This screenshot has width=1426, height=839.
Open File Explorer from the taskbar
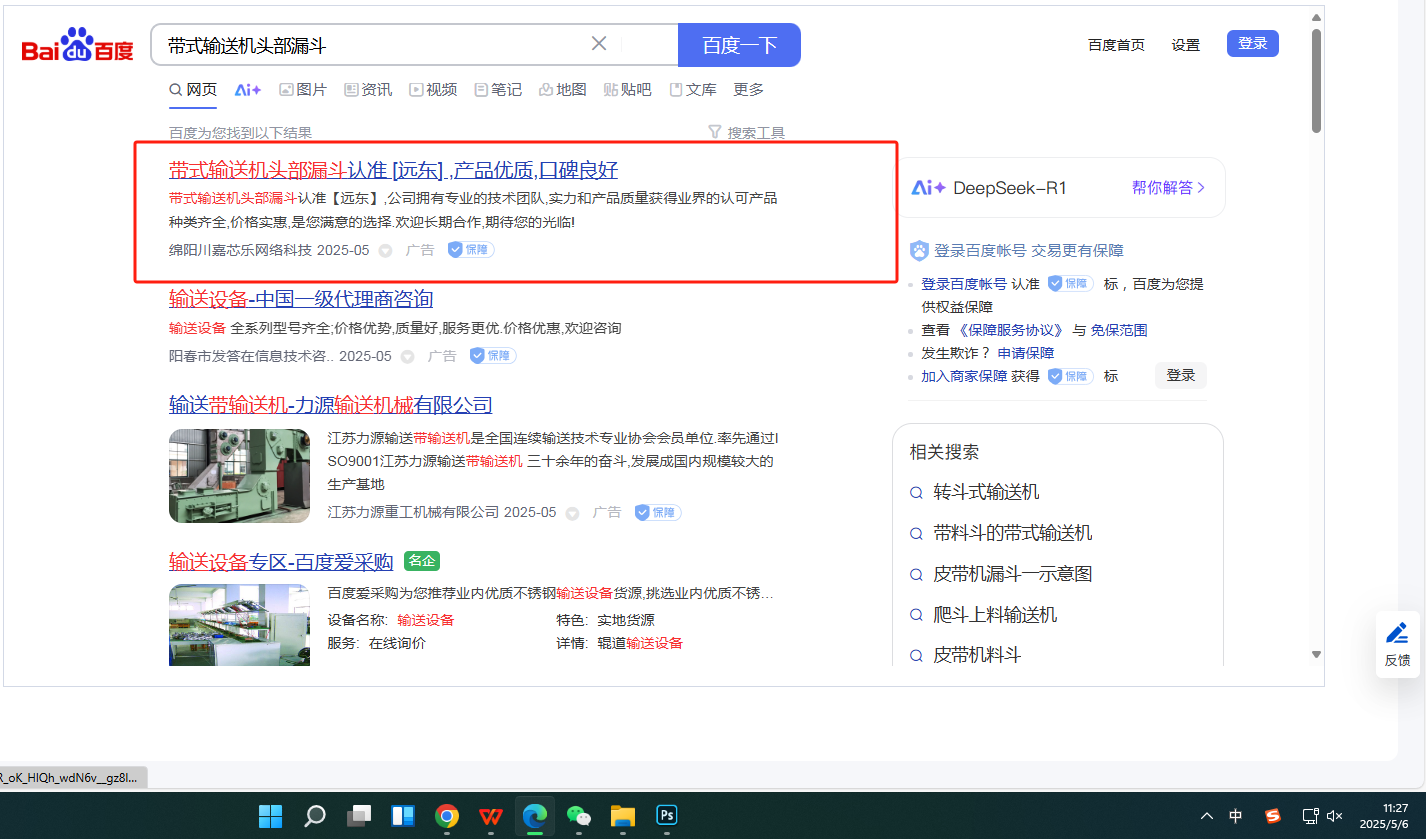pyautogui.click(x=623, y=816)
